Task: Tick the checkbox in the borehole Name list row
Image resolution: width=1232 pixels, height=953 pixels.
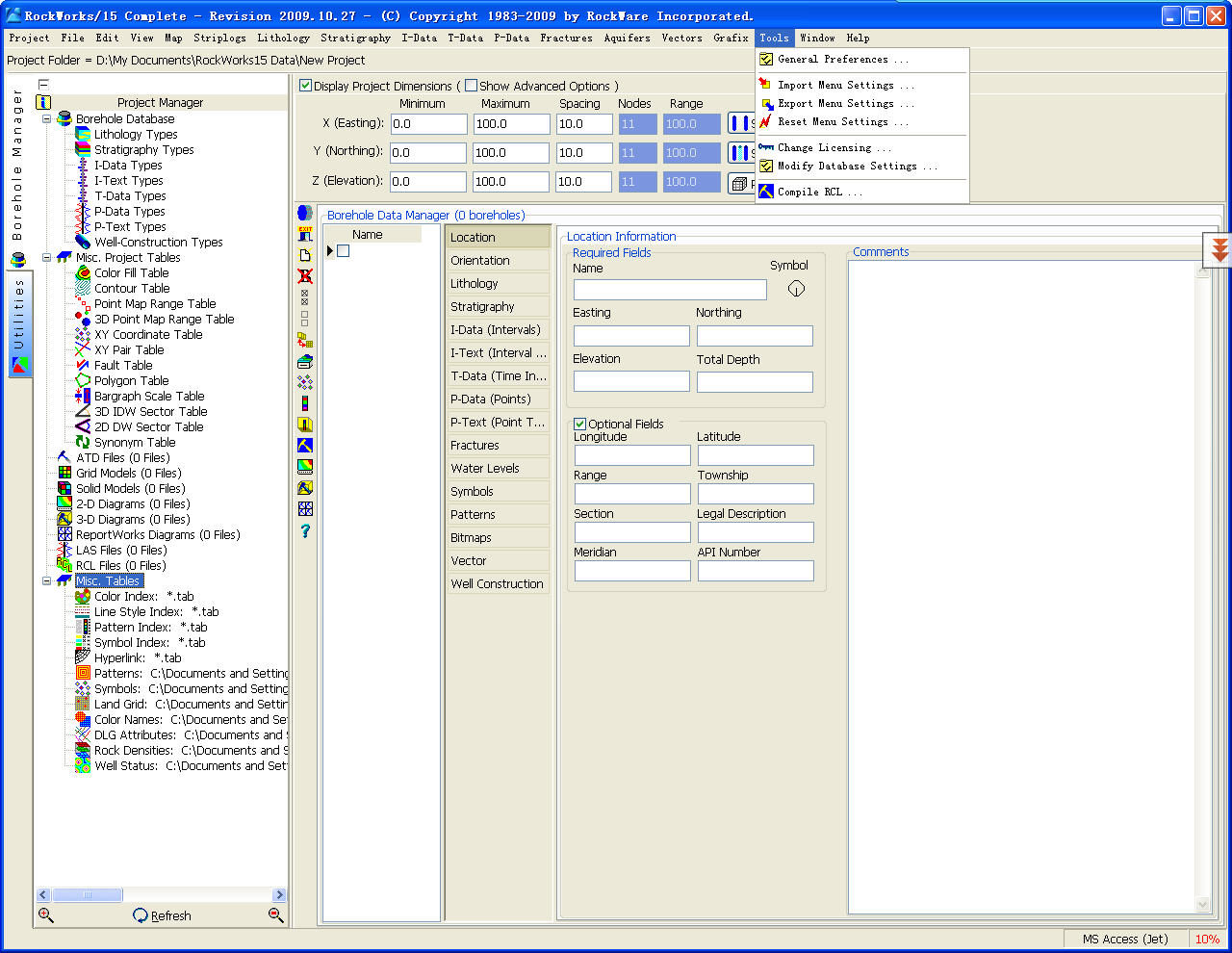Action: click(343, 251)
